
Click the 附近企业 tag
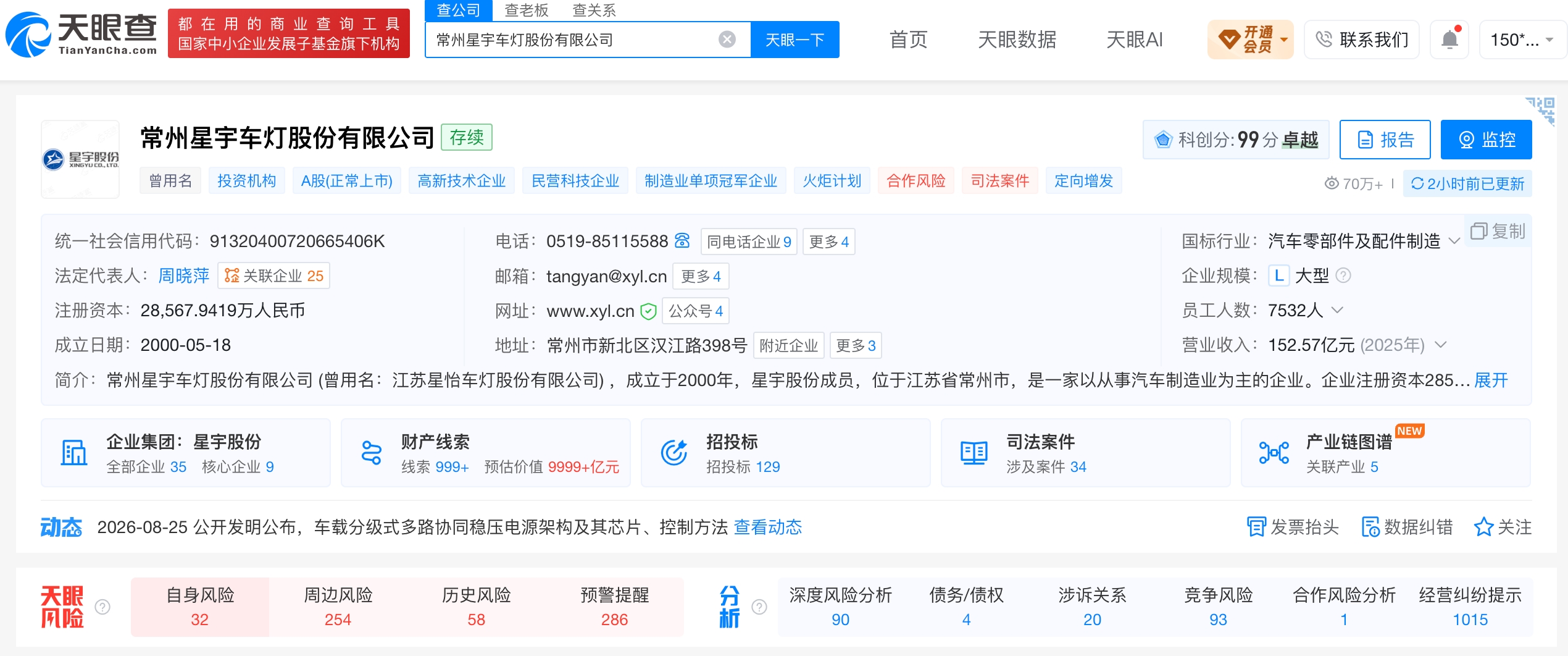[x=788, y=345]
